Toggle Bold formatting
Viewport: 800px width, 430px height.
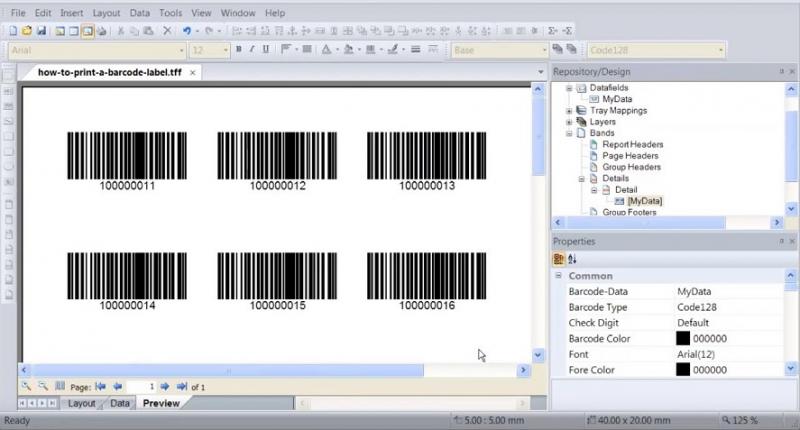[238, 49]
